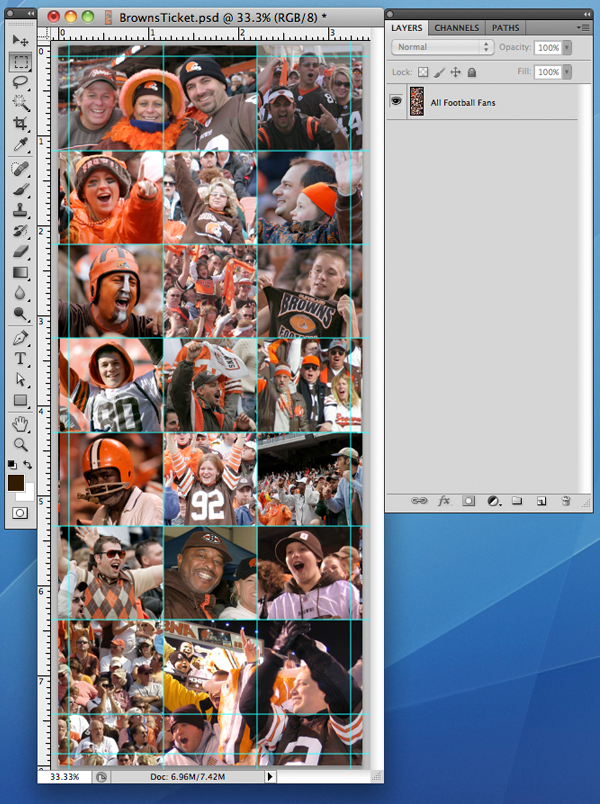This screenshot has width=600, height=804.
Task: Open the blend mode Normal dropdown
Action: [x=443, y=47]
